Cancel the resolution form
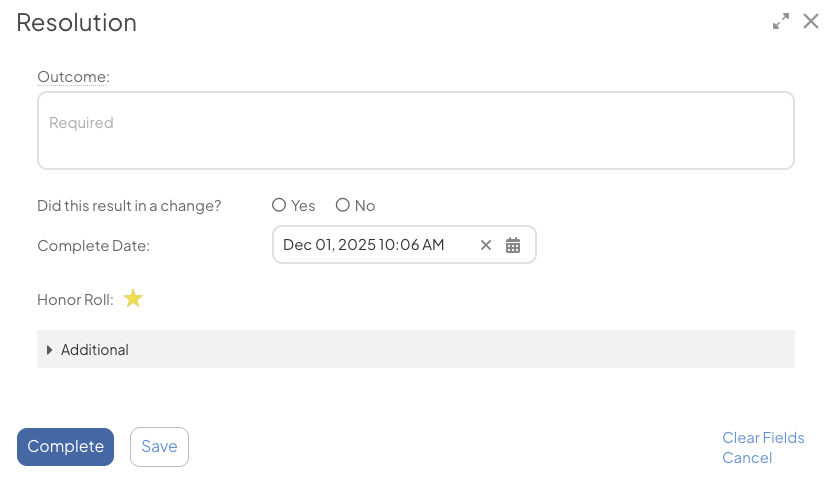 (747, 458)
